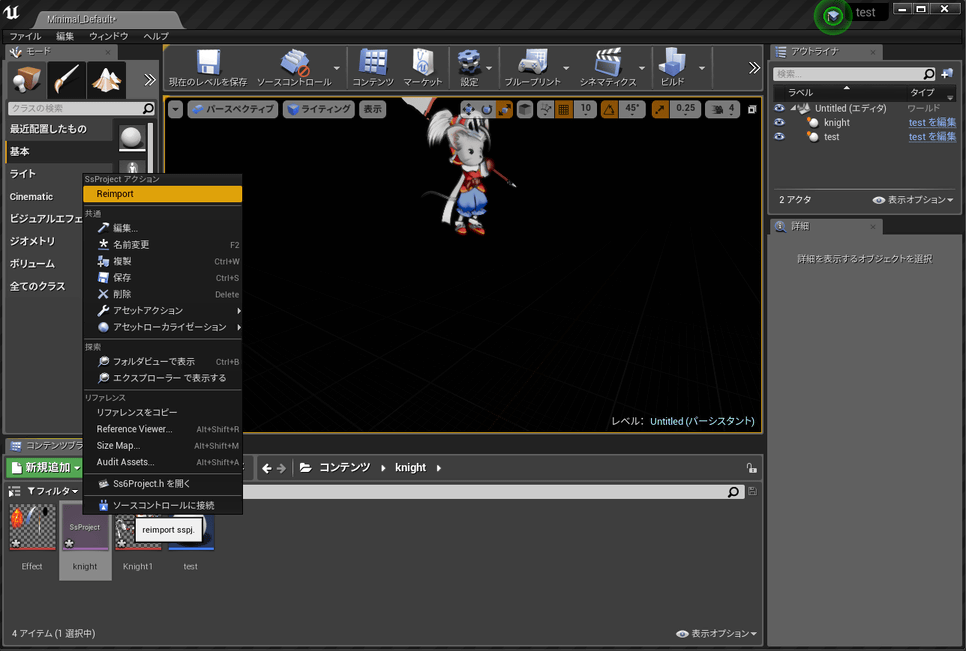Select the Basic (基本) category
The width and height of the screenshot is (966, 651).
coord(59,152)
